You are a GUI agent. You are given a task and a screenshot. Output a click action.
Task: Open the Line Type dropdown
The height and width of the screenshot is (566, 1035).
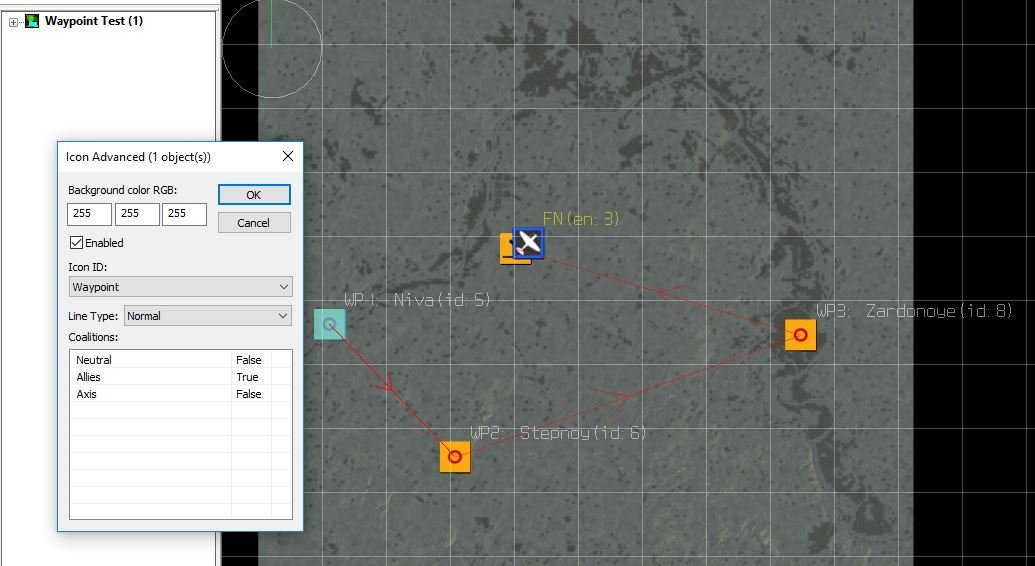tap(207, 316)
